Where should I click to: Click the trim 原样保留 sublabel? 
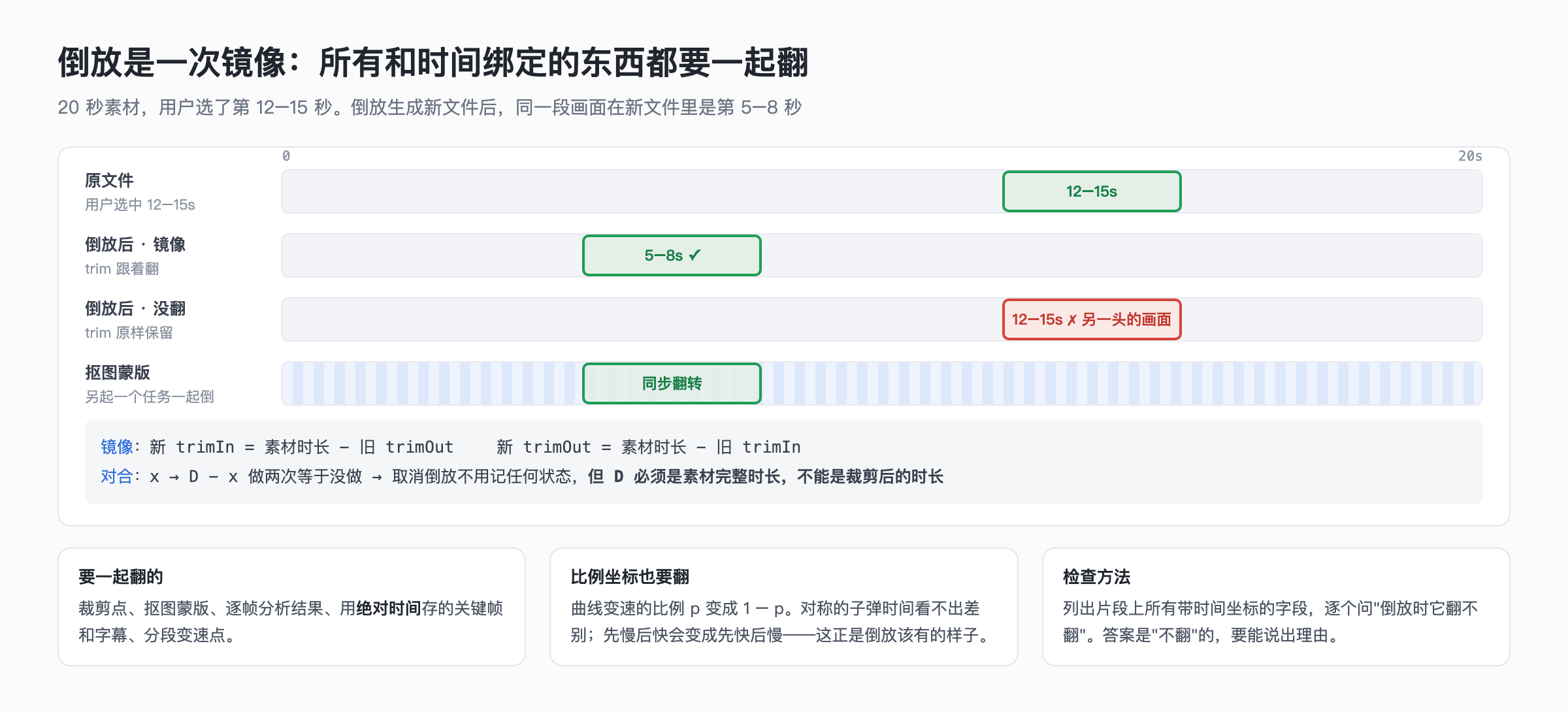coord(129,332)
